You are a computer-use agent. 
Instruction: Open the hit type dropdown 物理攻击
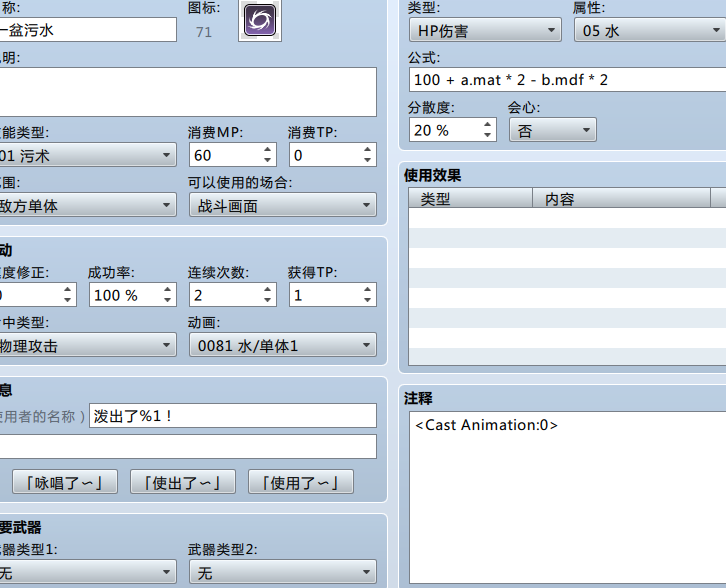click(88, 345)
